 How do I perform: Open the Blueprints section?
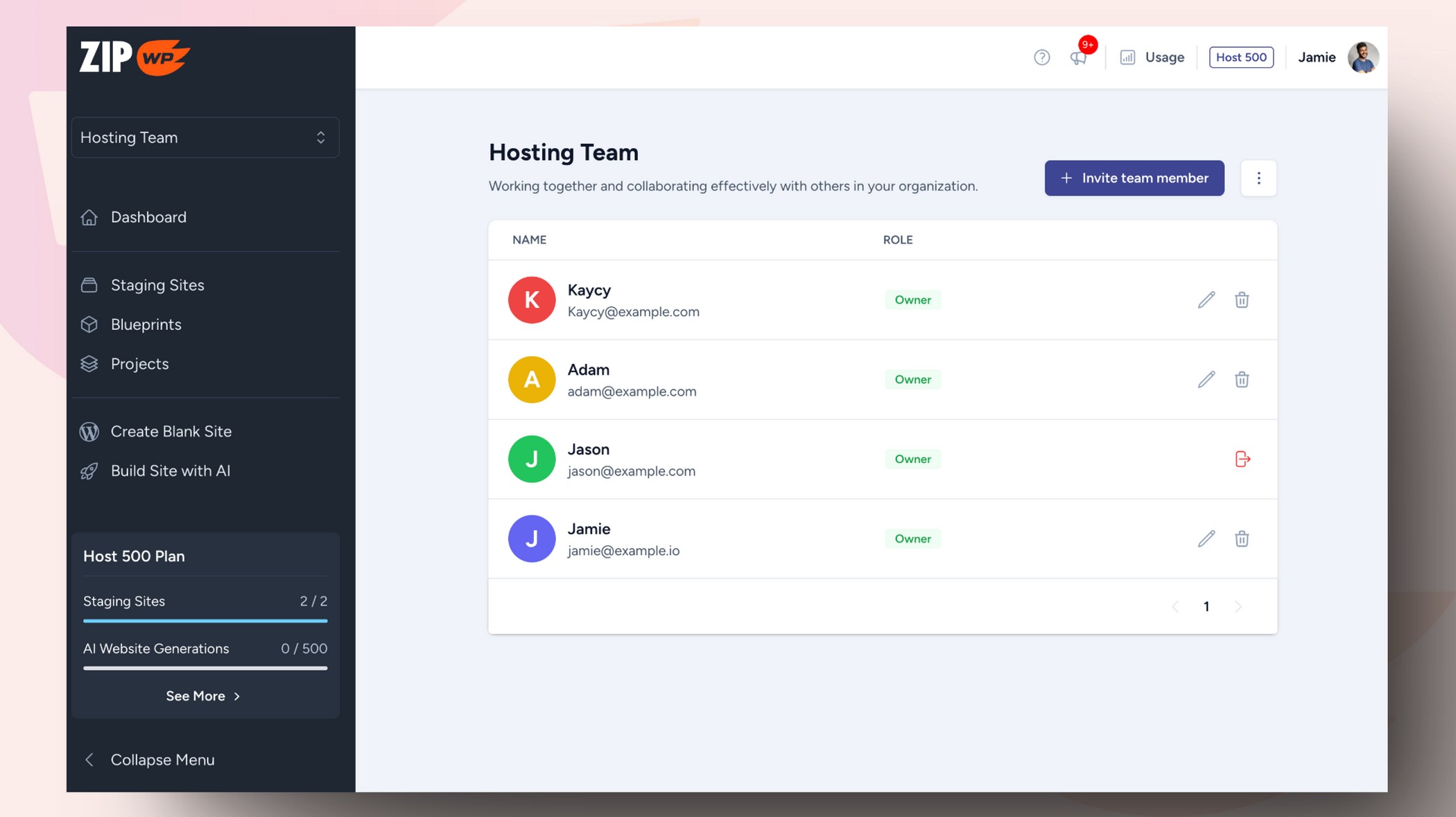click(x=146, y=324)
